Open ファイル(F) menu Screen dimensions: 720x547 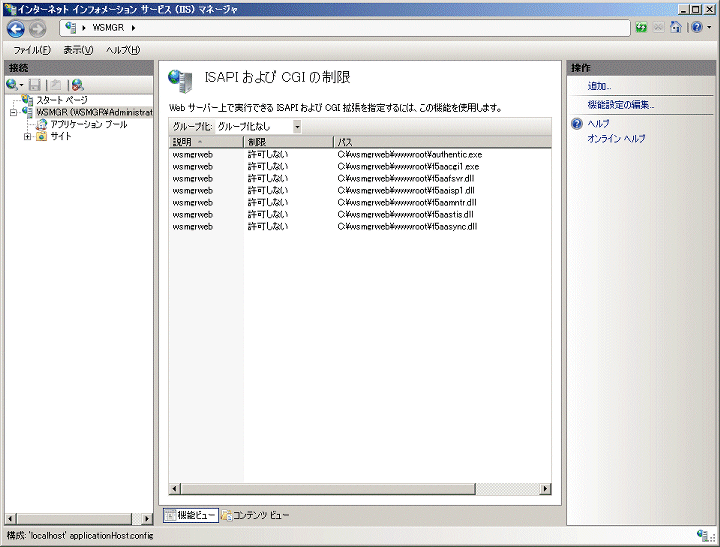click(x=32, y=50)
